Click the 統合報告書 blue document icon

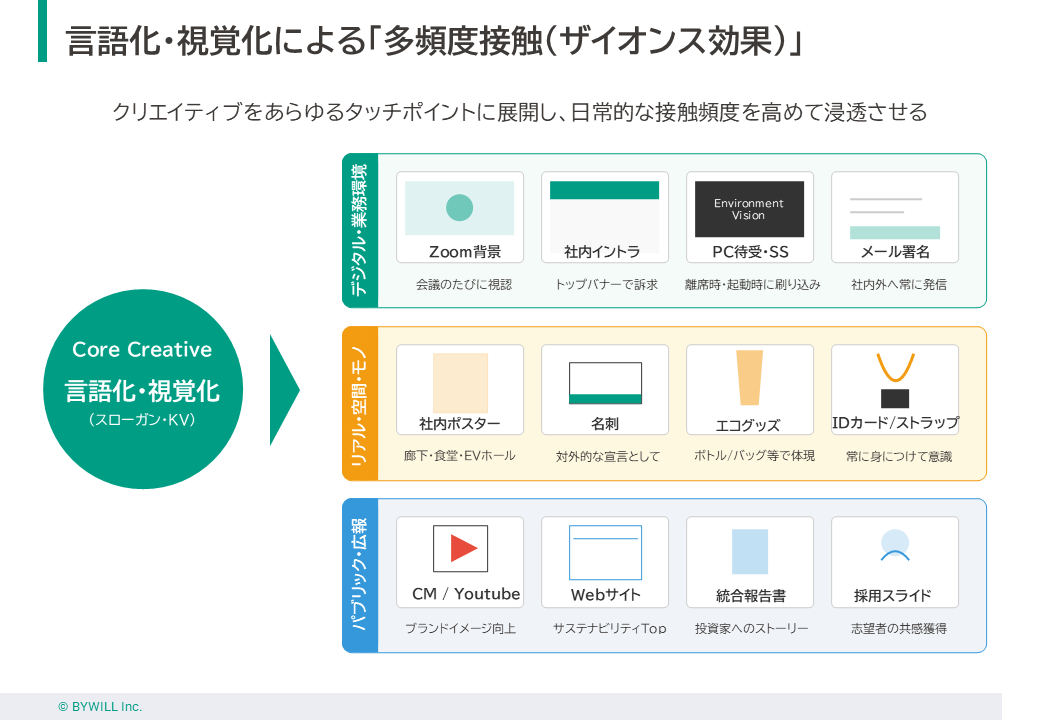(749, 551)
